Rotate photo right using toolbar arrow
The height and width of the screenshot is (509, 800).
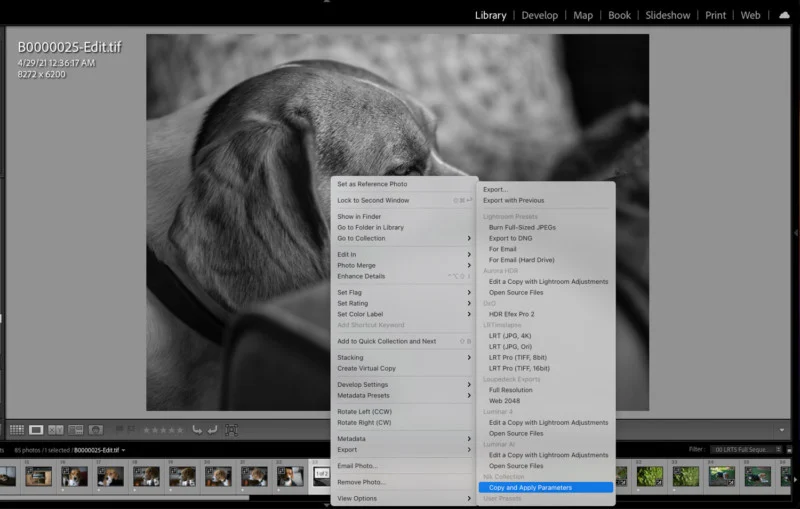coord(212,430)
